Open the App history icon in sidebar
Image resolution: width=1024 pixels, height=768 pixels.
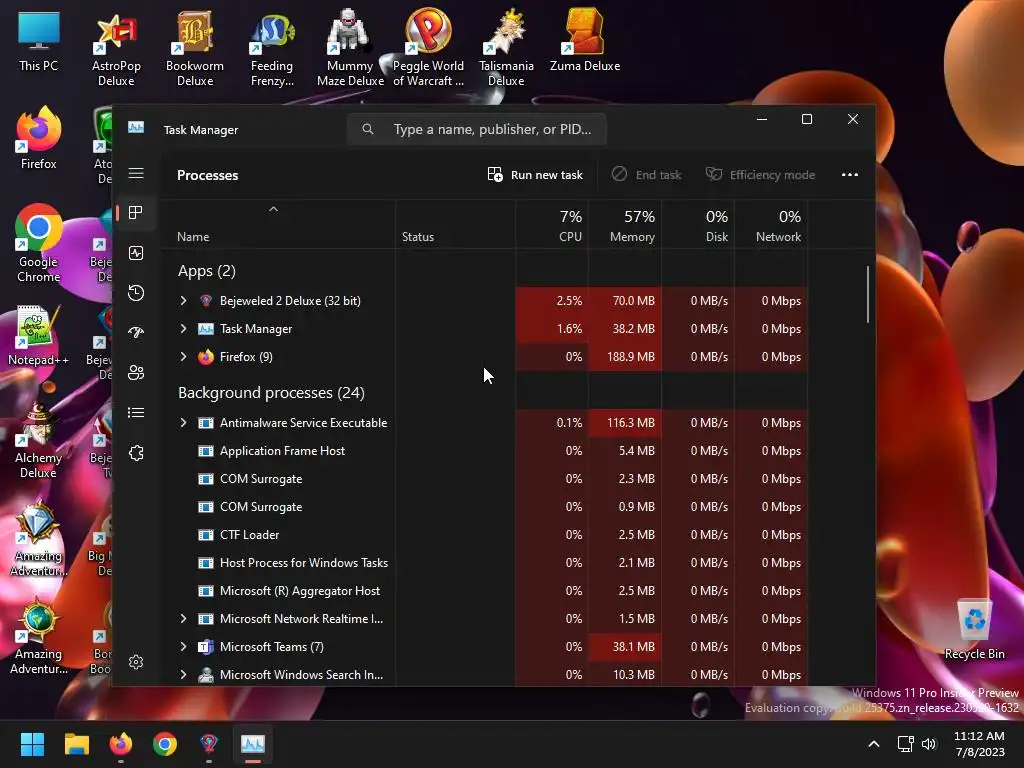136,293
